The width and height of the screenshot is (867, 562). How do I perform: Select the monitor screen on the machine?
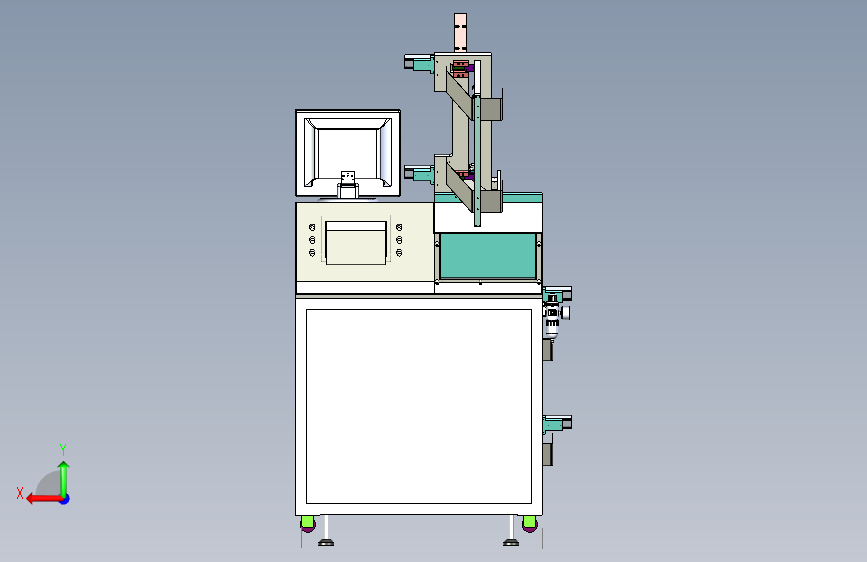348,153
